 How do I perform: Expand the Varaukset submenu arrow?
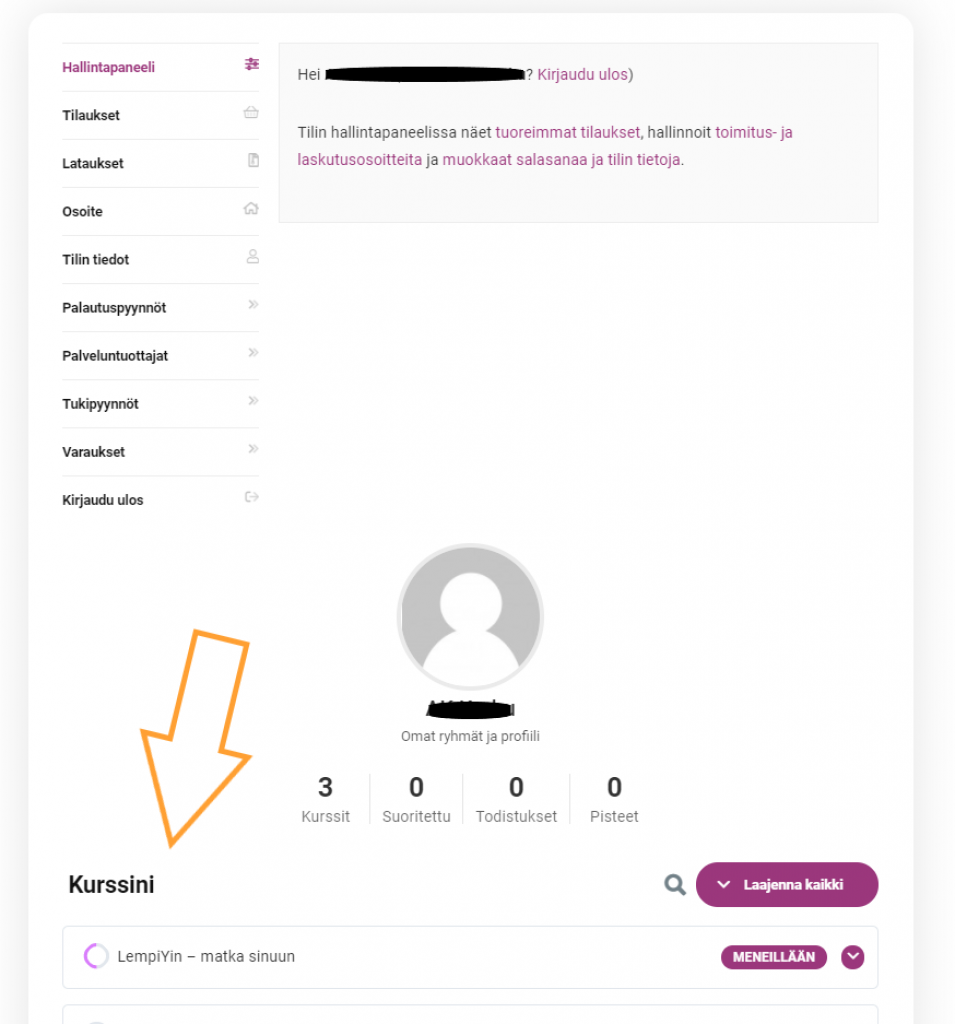253,447
